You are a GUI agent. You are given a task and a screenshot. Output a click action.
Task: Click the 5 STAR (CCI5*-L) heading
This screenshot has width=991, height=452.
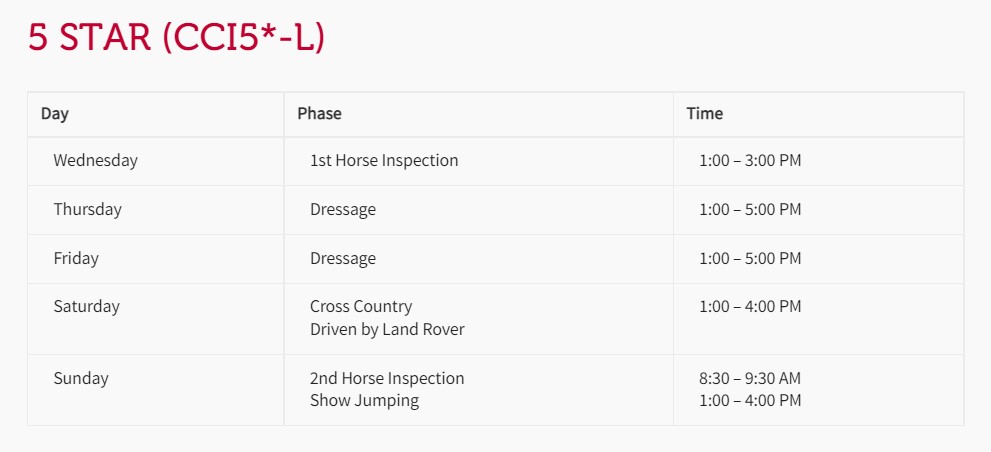(x=176, y=38)
